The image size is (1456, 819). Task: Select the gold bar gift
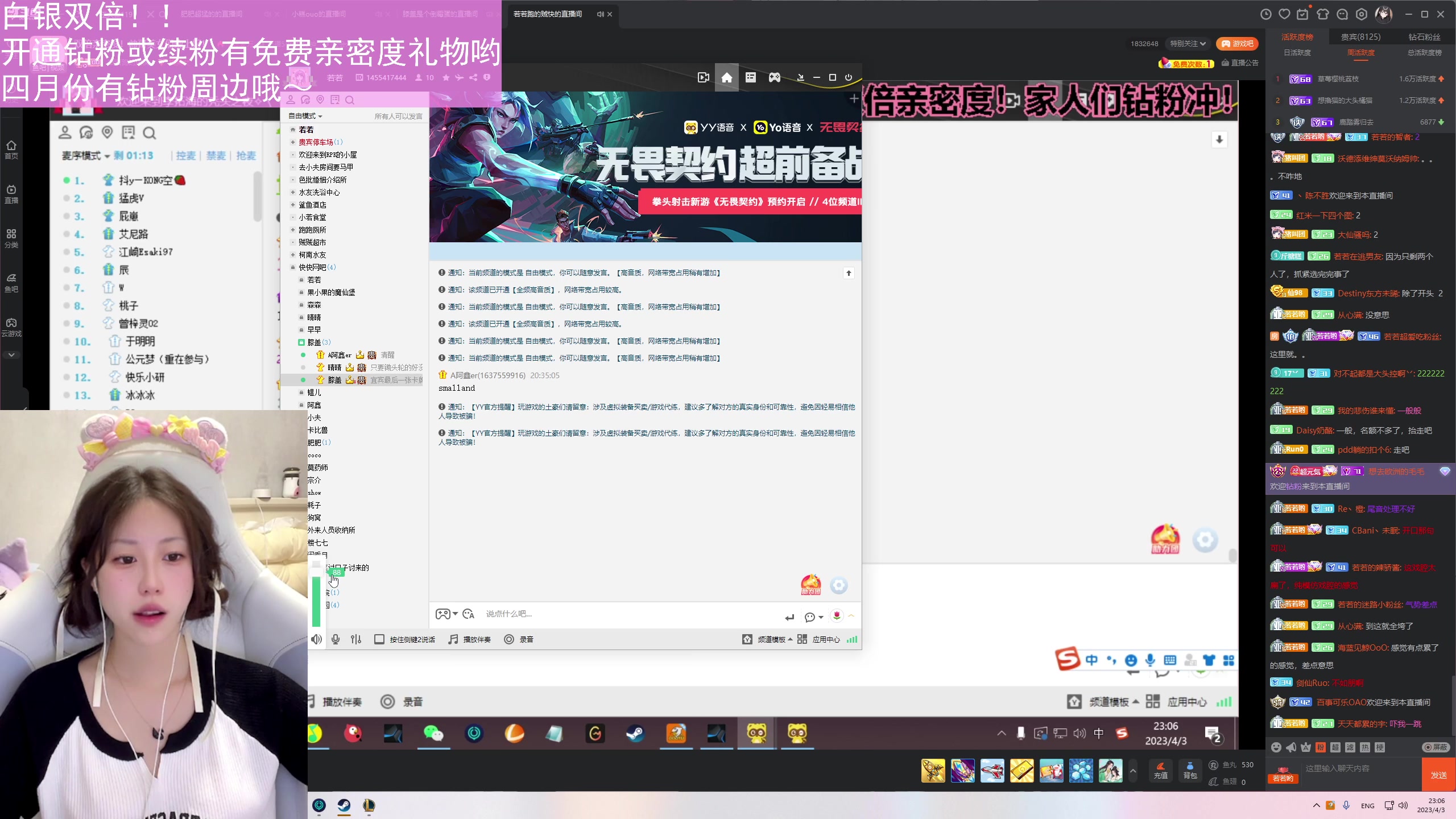tap(1022, 771)
